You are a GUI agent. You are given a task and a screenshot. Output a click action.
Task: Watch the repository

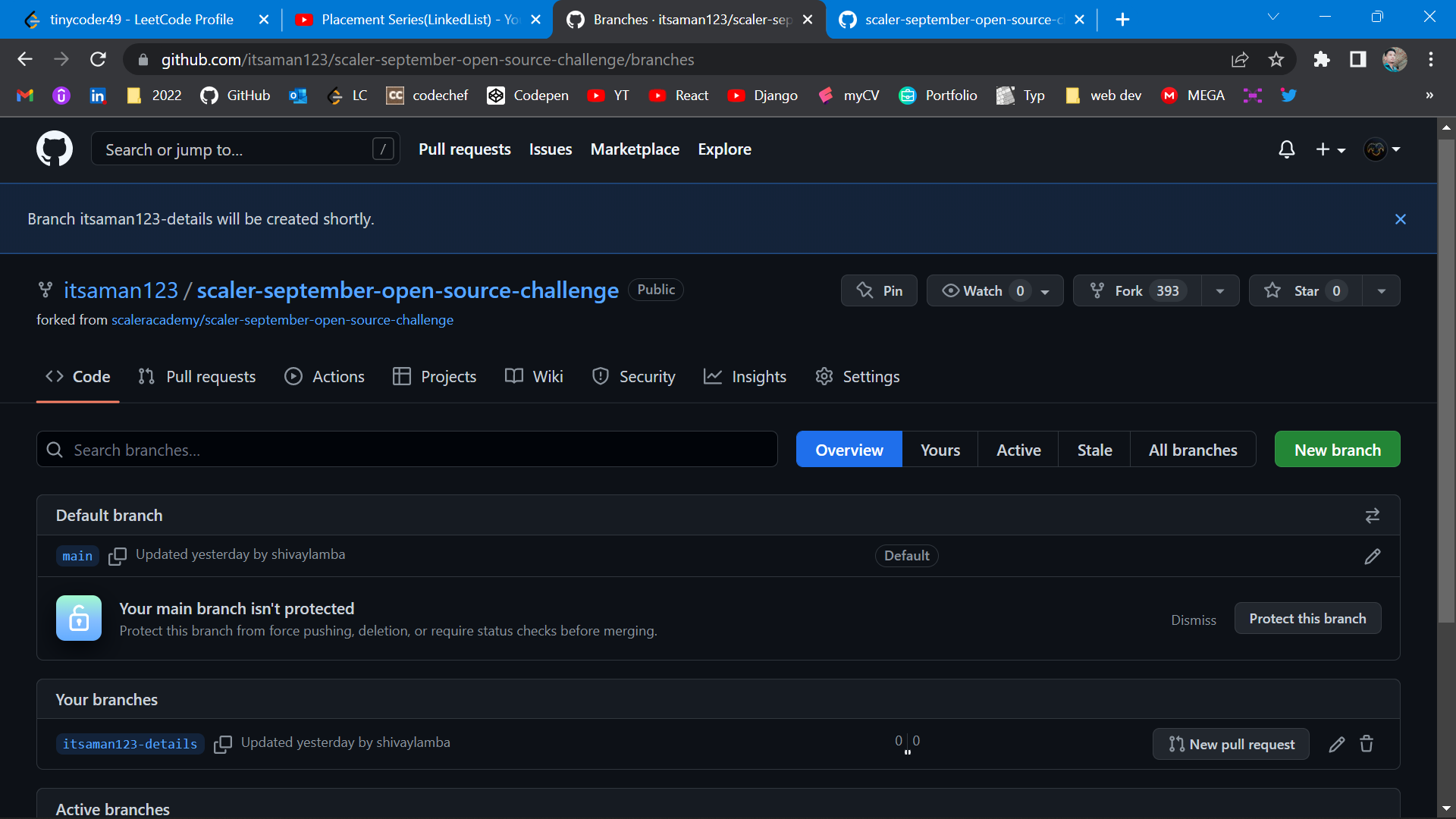[981, 290]
